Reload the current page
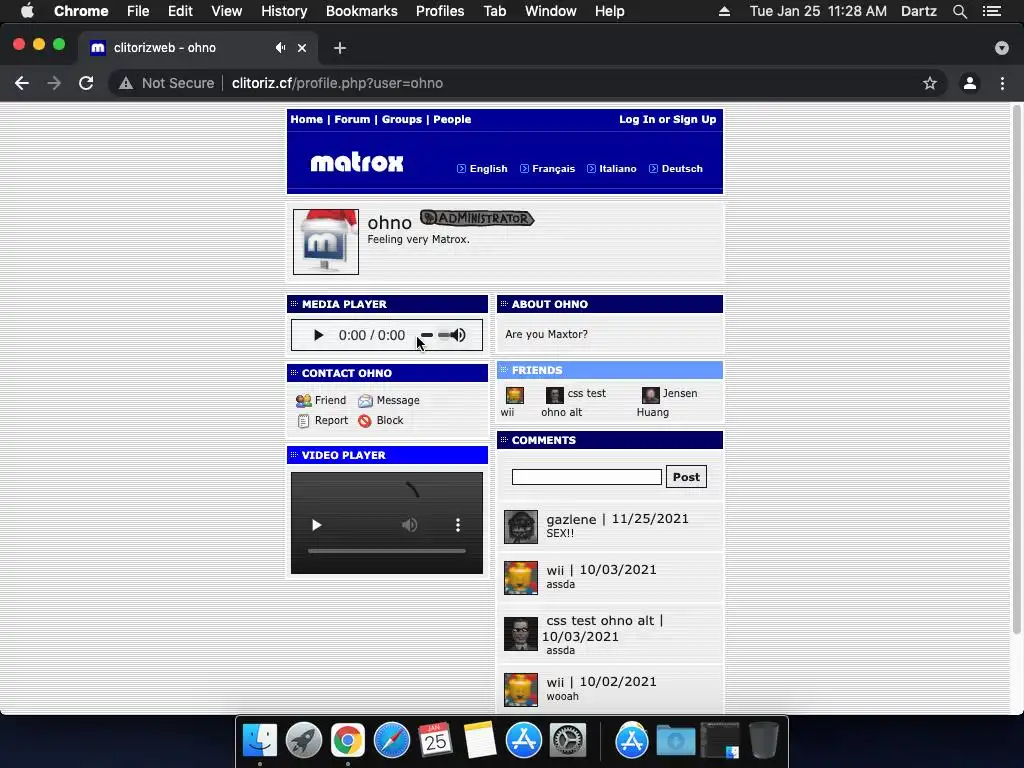 pos(86,83)
